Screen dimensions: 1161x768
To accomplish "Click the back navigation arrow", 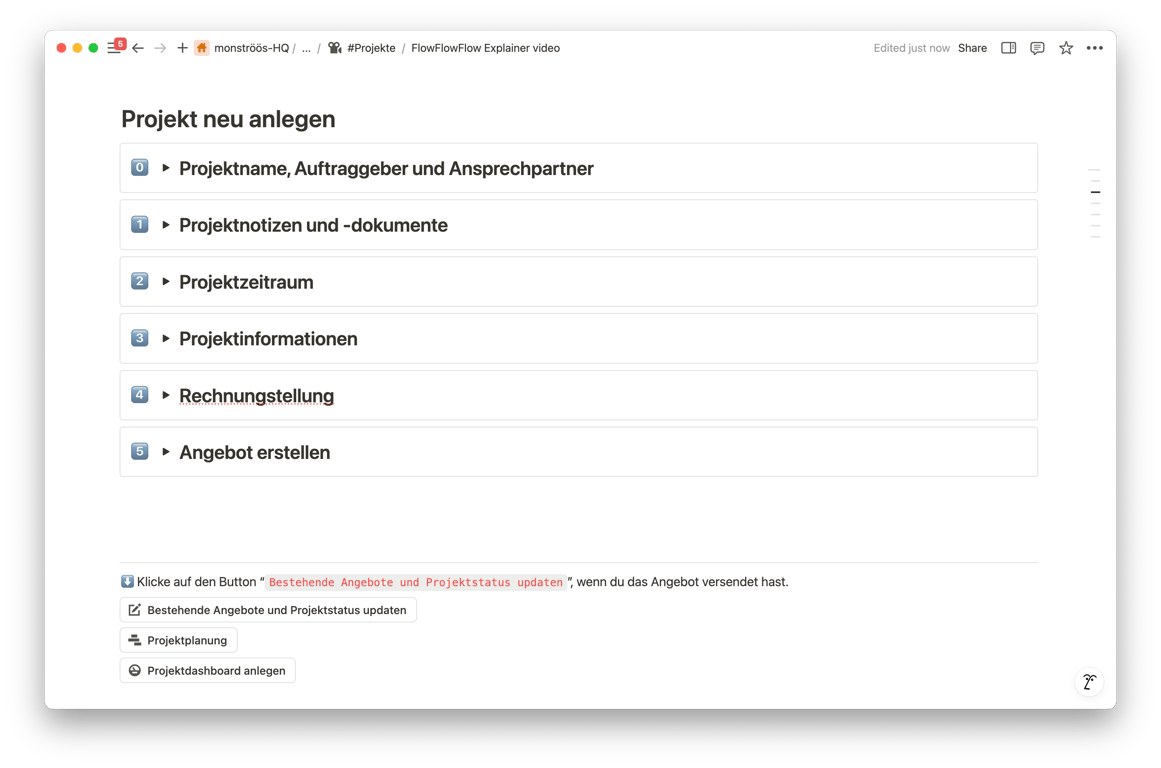I will (x=138, y=47).
